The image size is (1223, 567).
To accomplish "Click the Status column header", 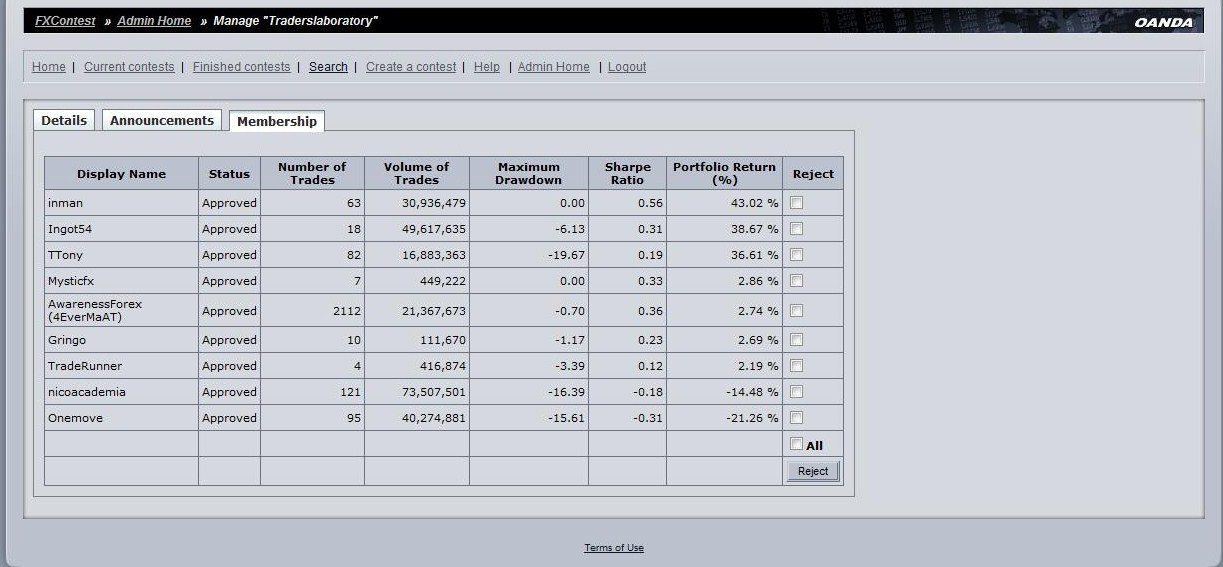I will (229, 174).
